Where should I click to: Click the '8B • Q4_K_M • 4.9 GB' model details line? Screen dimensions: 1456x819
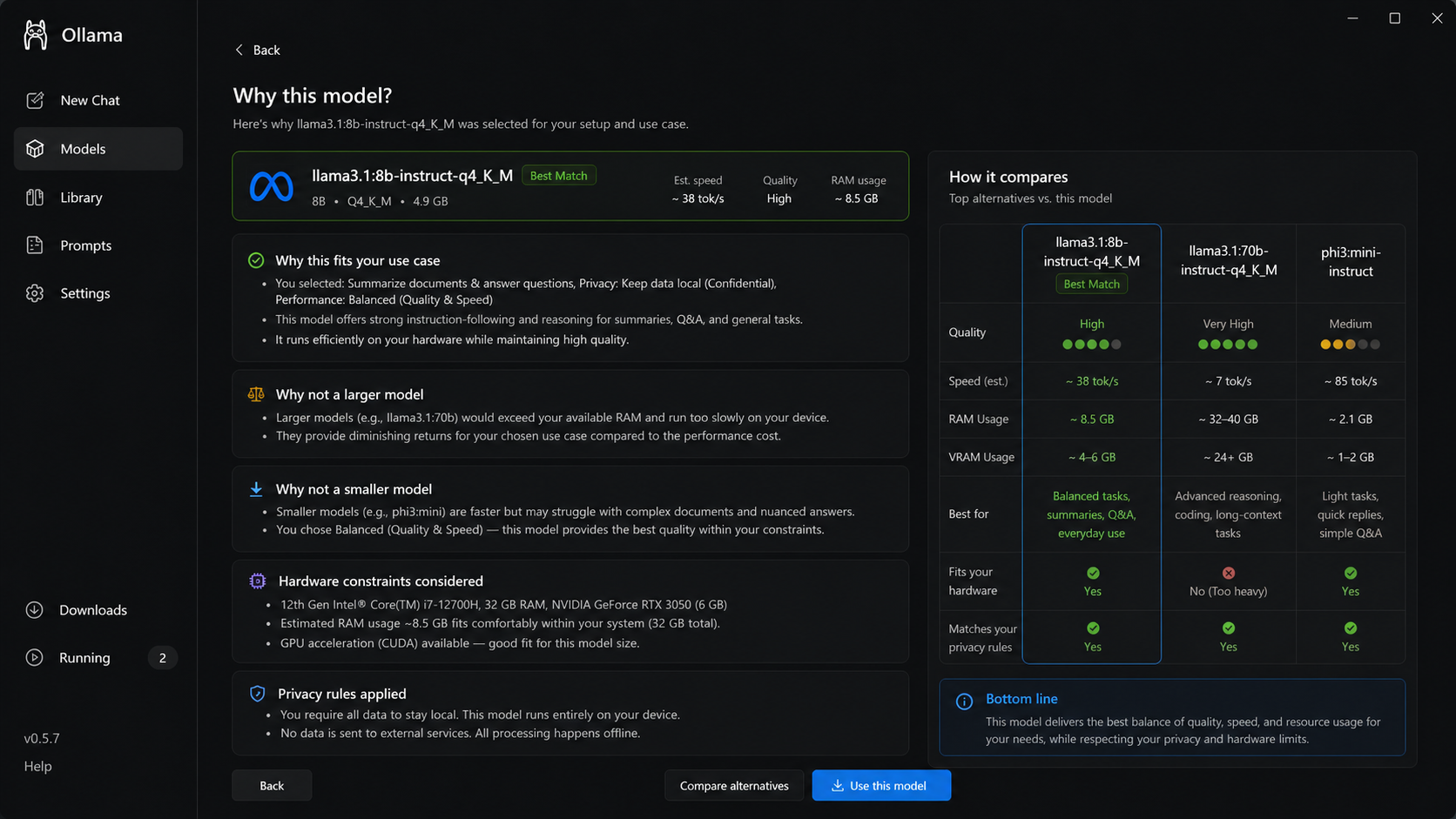pos(380,201)
